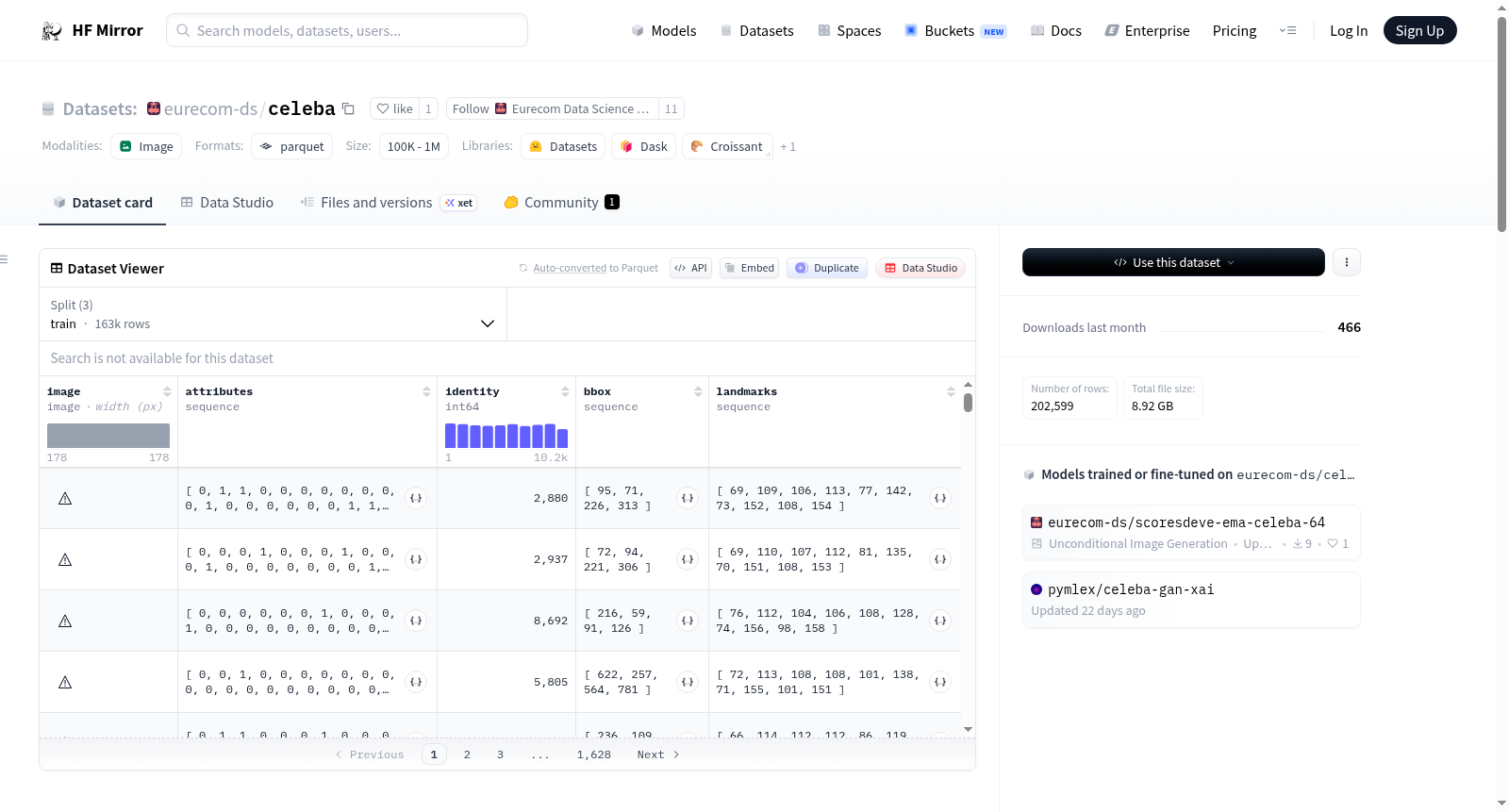Click the Datasets stack icon beside the title

(x=48, y=109)
